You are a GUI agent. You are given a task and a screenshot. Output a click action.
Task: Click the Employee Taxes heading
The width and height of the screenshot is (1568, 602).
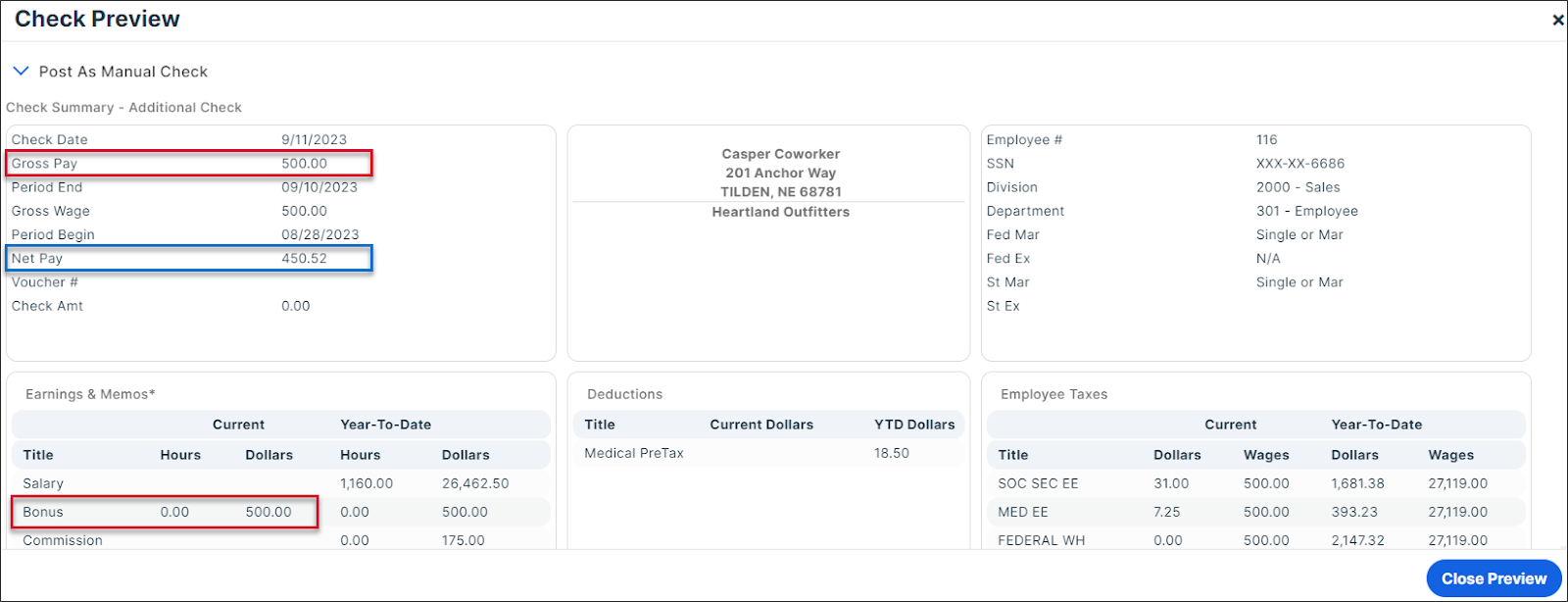click(1054, 394)
